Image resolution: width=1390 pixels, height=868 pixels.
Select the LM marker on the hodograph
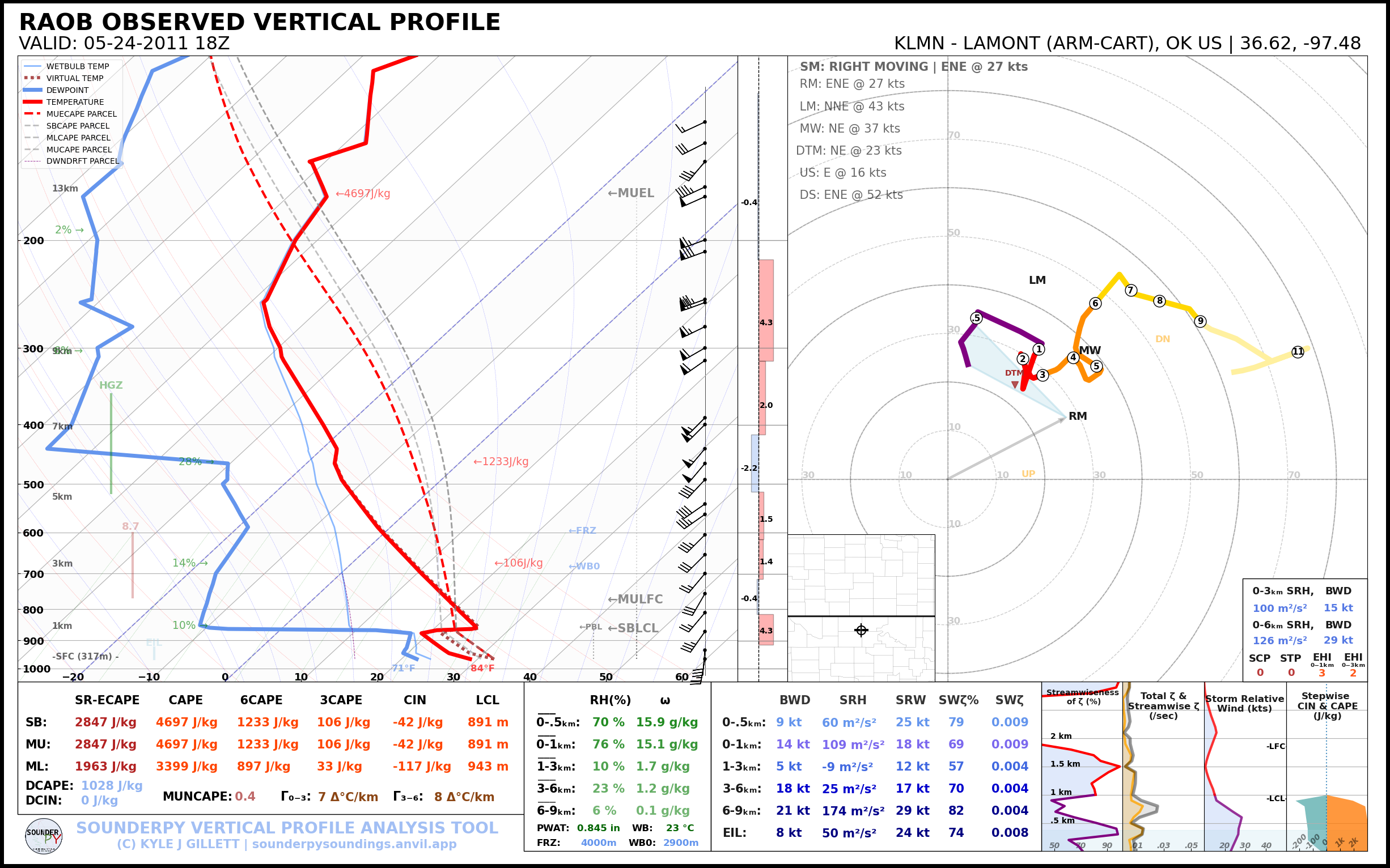[x=1037, y=280]
